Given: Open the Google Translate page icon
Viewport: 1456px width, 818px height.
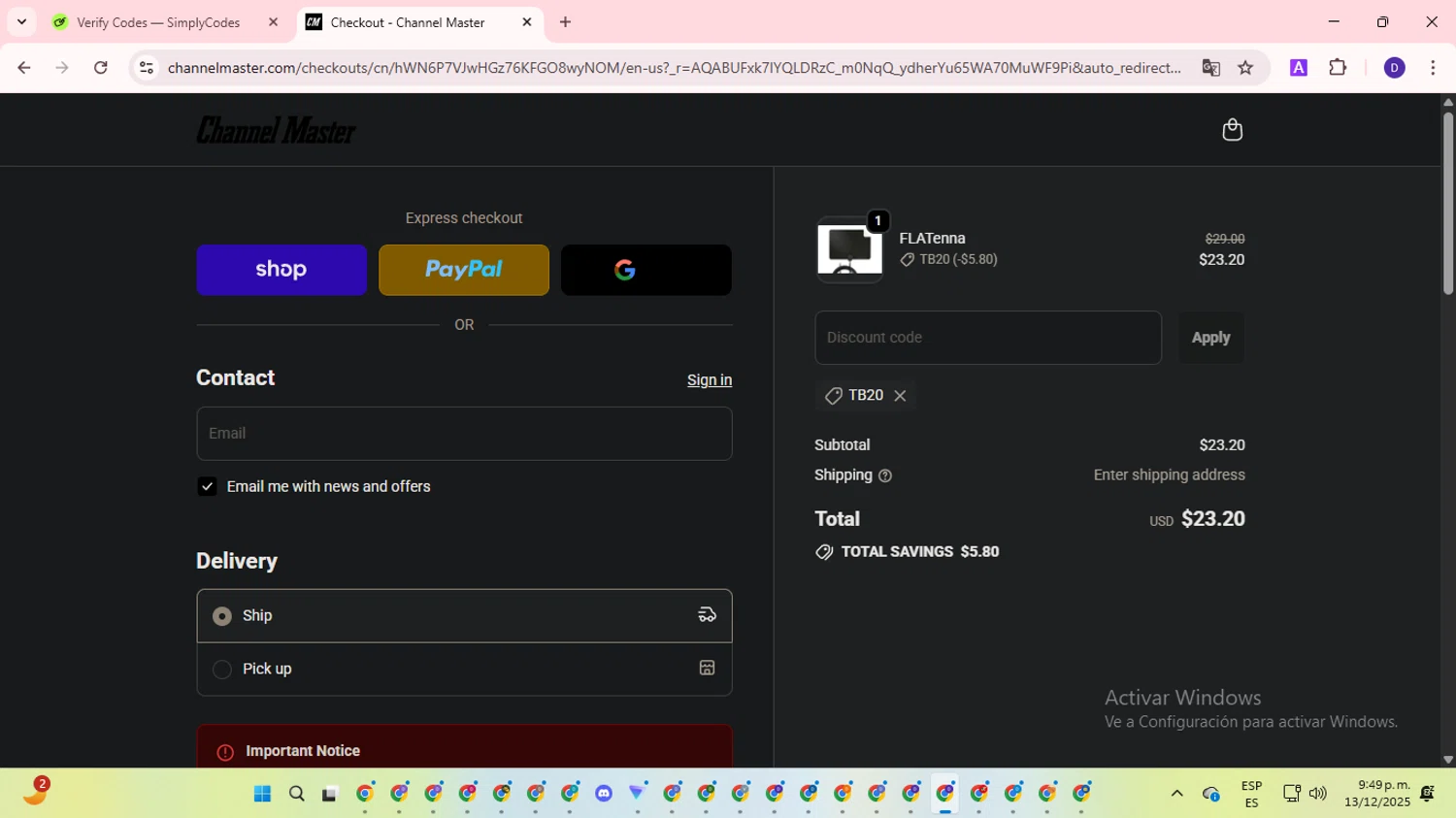Looking at the screenshot, I should pos(1210,68).
